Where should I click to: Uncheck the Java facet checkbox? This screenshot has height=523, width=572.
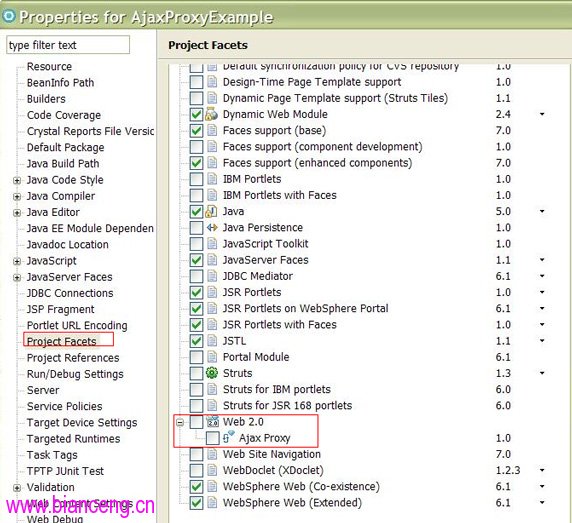click(196, 212)
